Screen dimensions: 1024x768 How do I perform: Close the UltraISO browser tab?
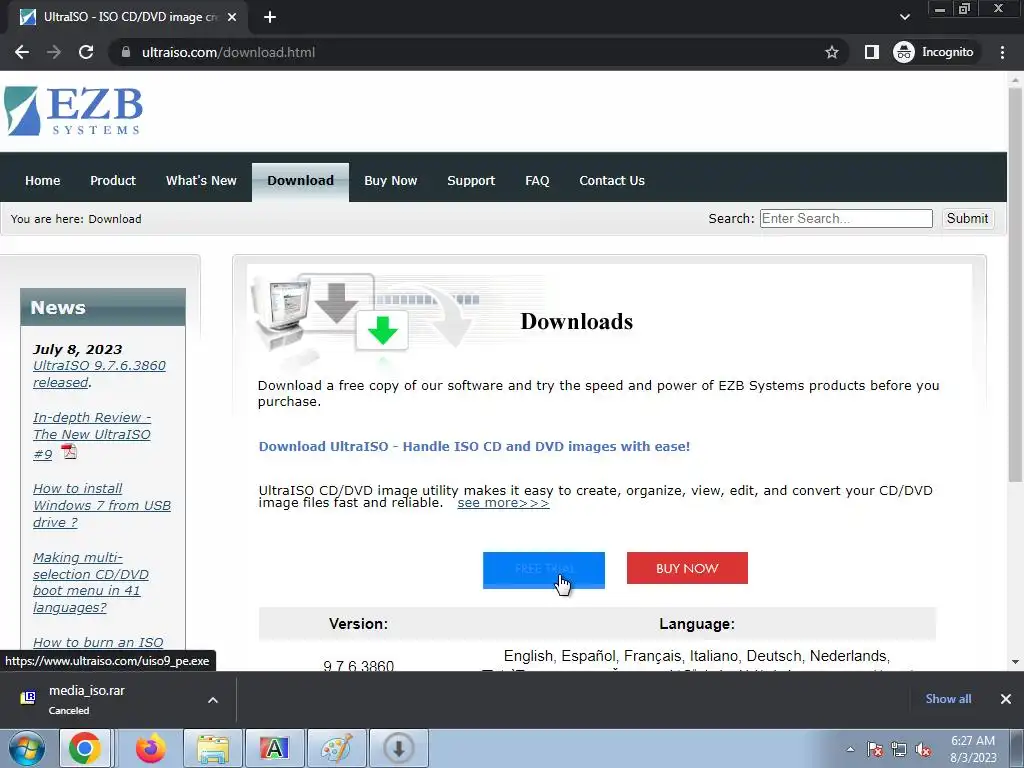point(232,17)
